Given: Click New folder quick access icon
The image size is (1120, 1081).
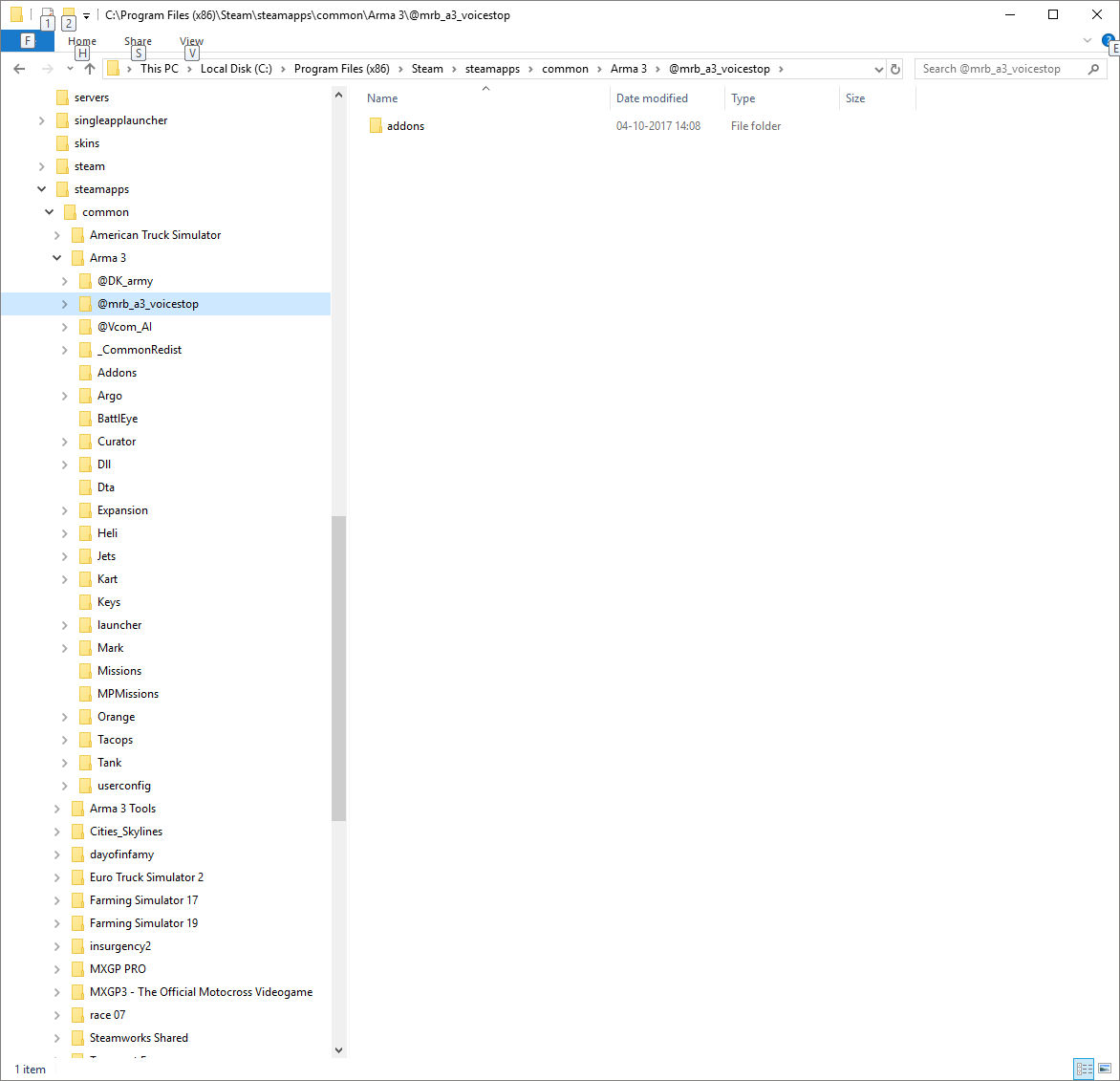Looking at the screenshot, I should click(69, 13).
